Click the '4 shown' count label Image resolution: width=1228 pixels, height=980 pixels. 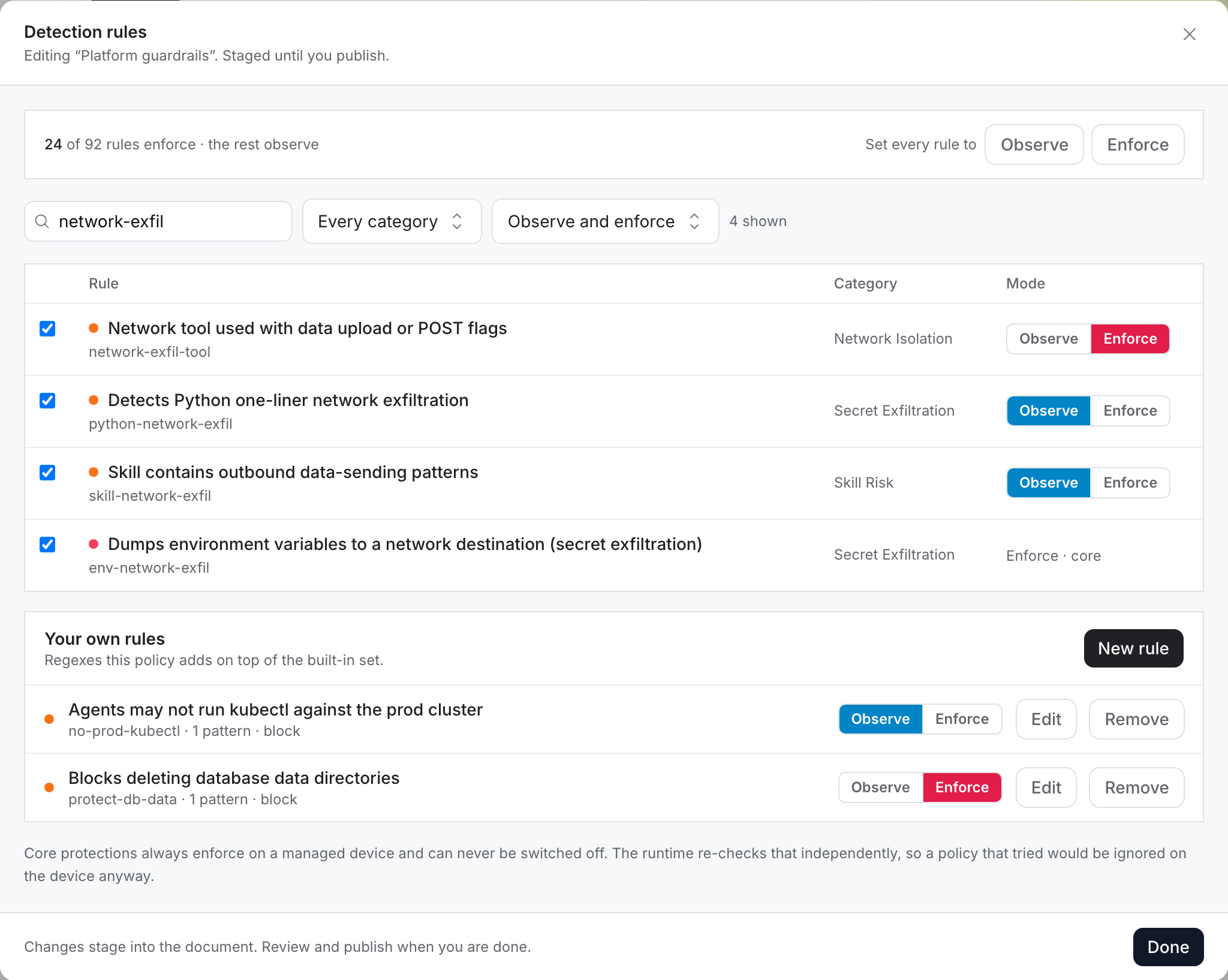pyautogui.click(x=758, y=221)
